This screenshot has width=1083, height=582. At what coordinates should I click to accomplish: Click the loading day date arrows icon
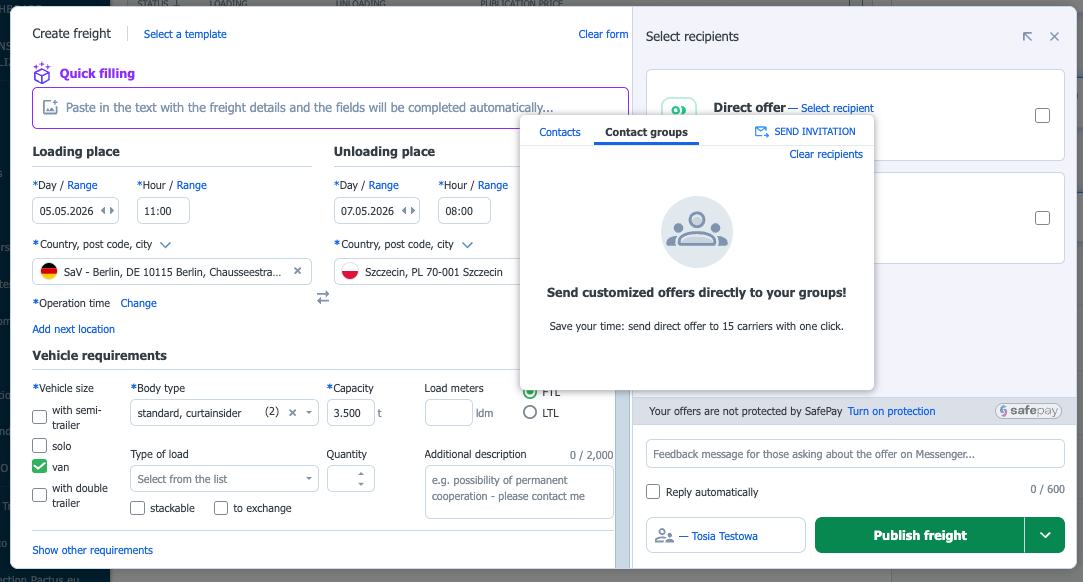(107, 211)
